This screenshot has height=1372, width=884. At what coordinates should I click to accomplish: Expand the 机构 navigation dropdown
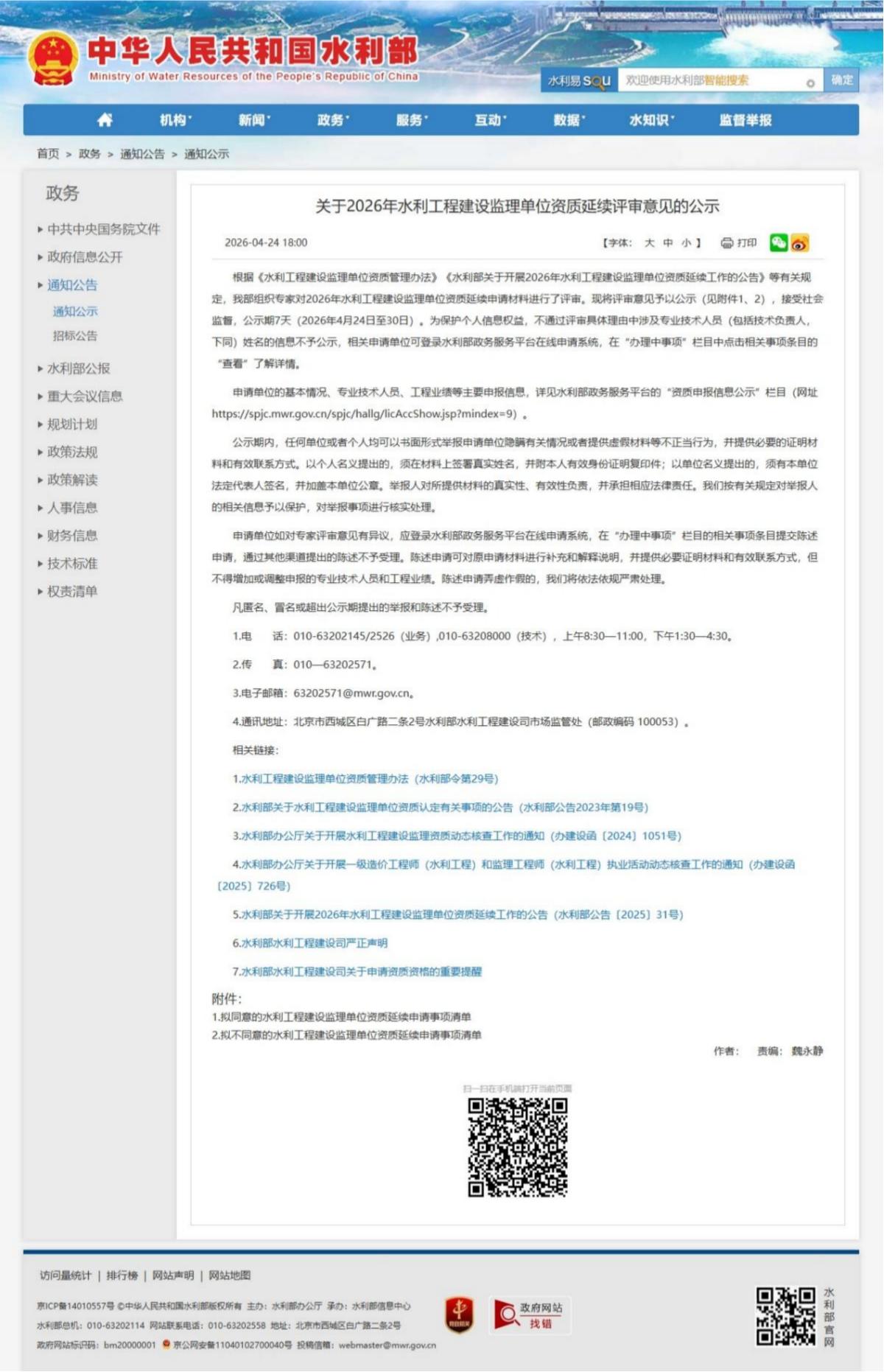point(175,120)
